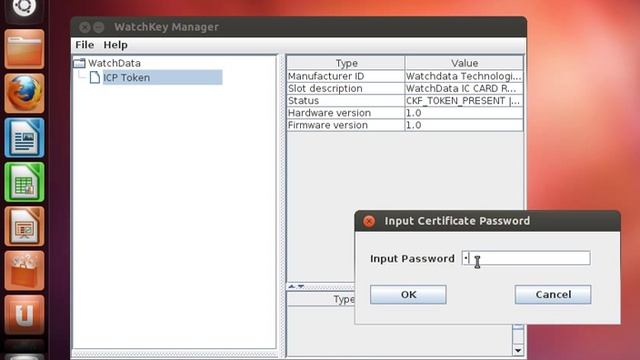Select the Slot description cell

click(346, 89)
